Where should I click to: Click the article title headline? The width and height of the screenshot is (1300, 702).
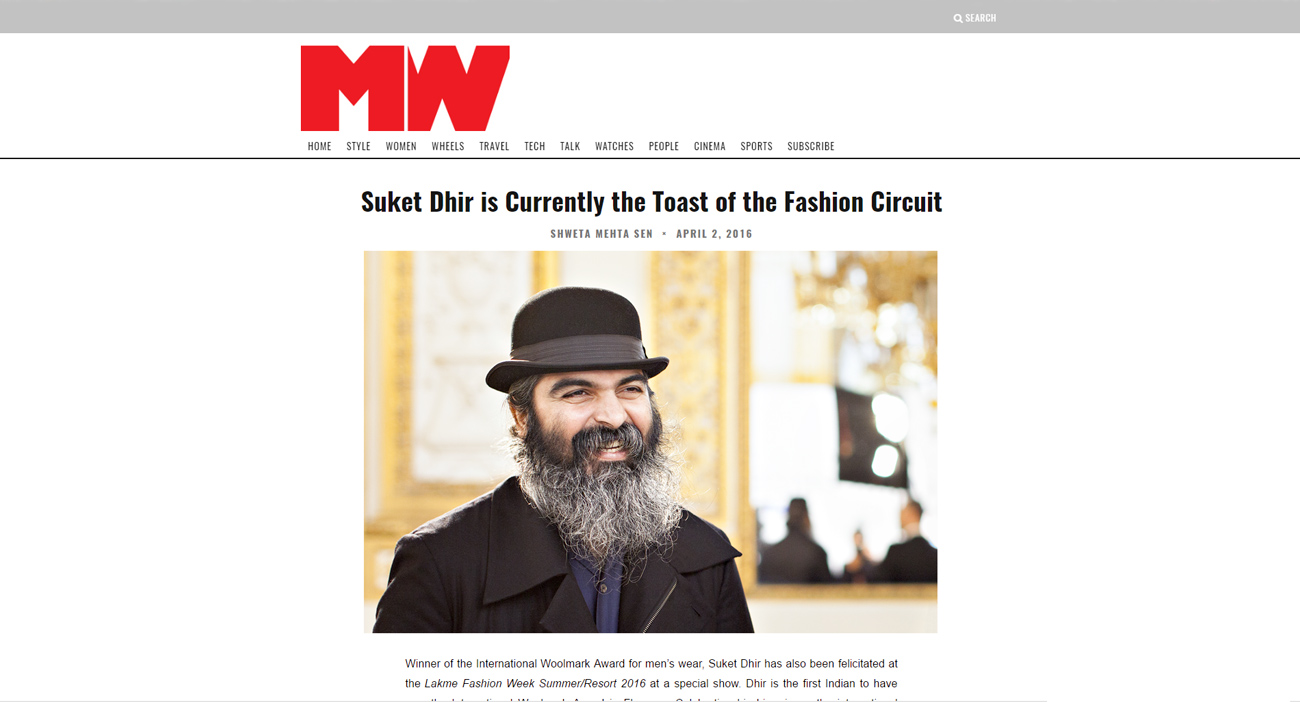click(x=651, y=202)
